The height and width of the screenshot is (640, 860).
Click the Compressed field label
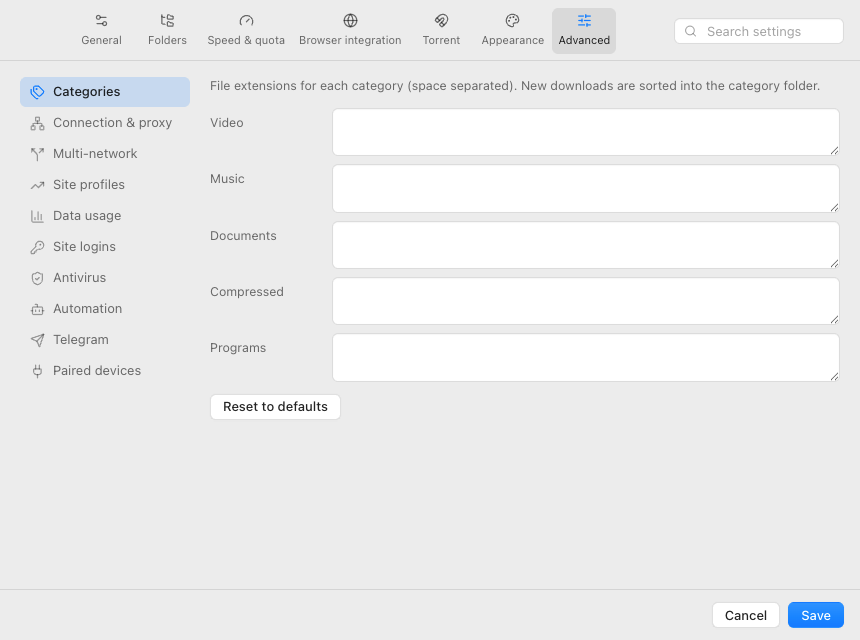point(247,292)
